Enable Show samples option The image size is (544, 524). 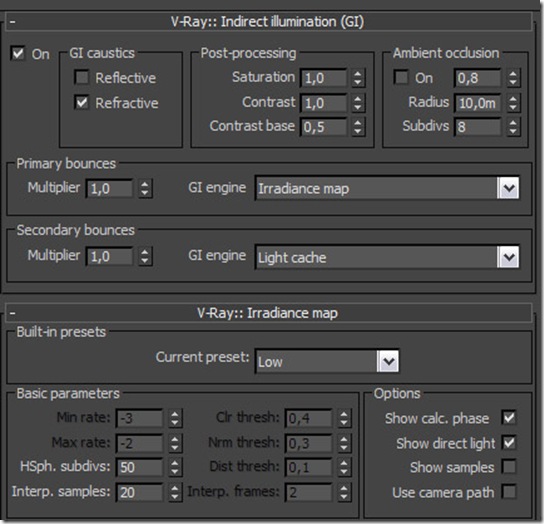click(x=509, y=467)
